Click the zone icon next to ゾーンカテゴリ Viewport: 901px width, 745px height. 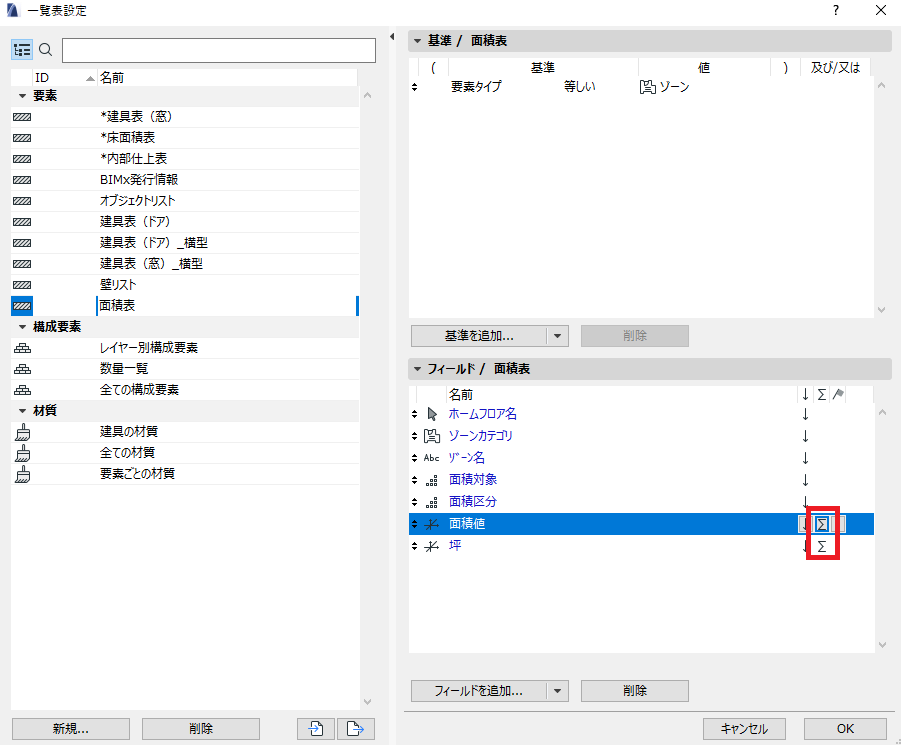(x=432, y=436)
